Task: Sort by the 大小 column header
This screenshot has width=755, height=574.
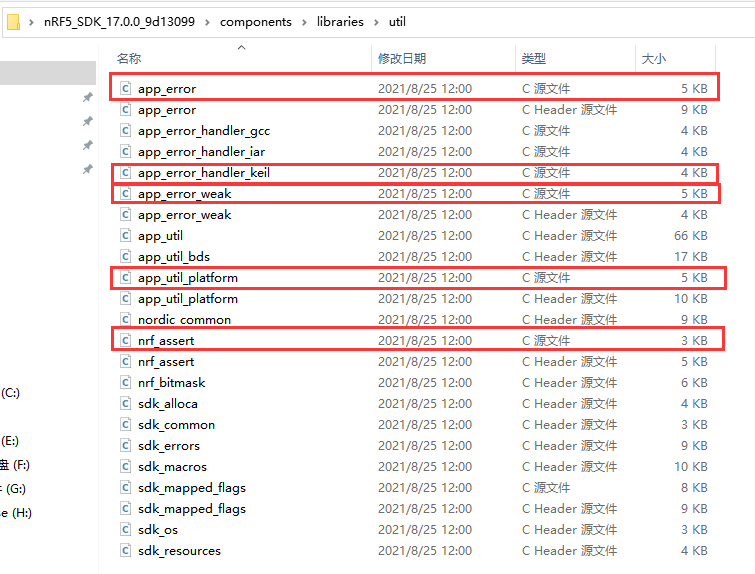Action: [654, 59]
